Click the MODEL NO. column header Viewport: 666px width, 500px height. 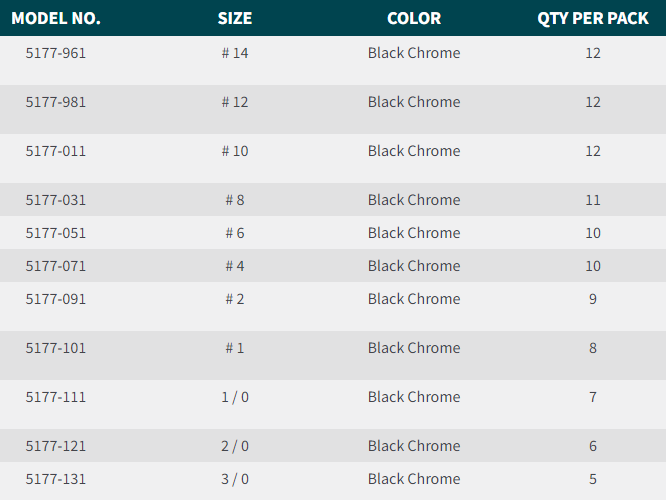[56, 18]
